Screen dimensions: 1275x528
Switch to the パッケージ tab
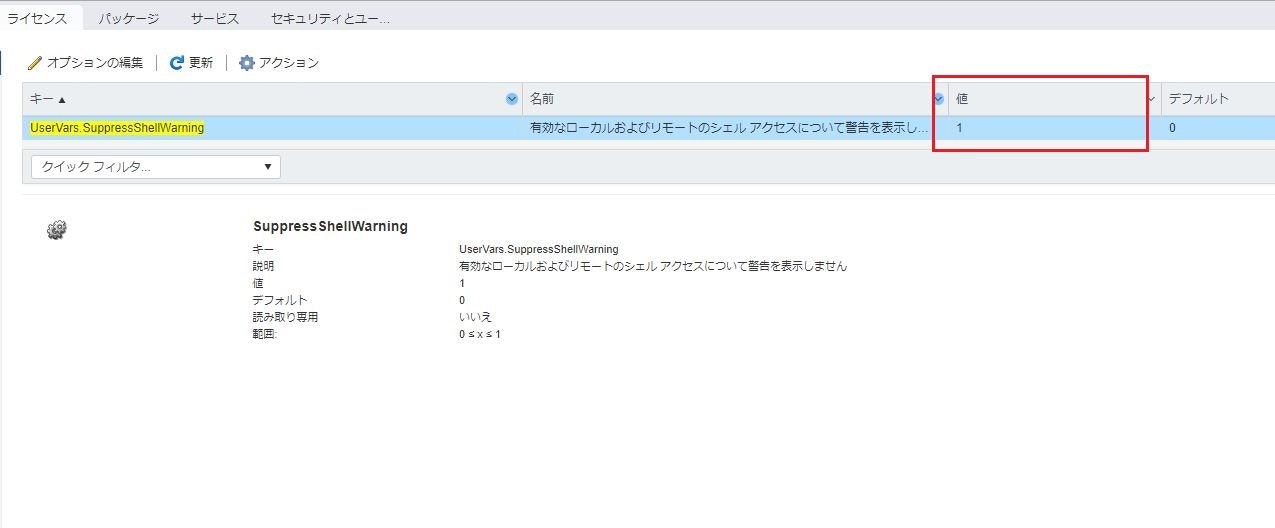click(x=129, y=18)
